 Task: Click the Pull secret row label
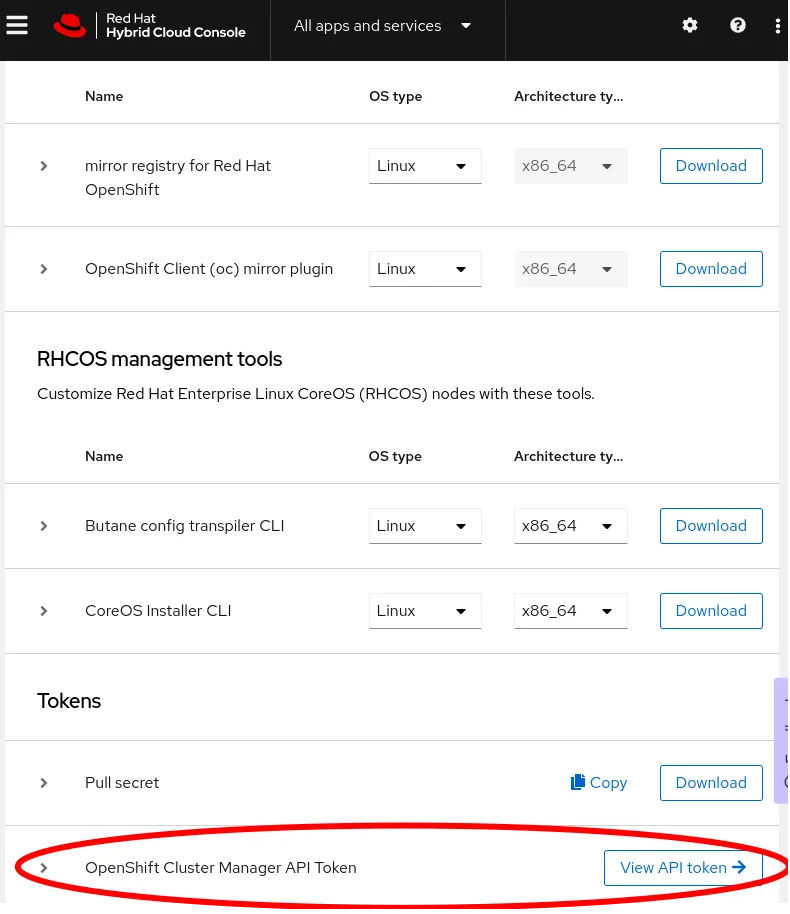point(122,783)
